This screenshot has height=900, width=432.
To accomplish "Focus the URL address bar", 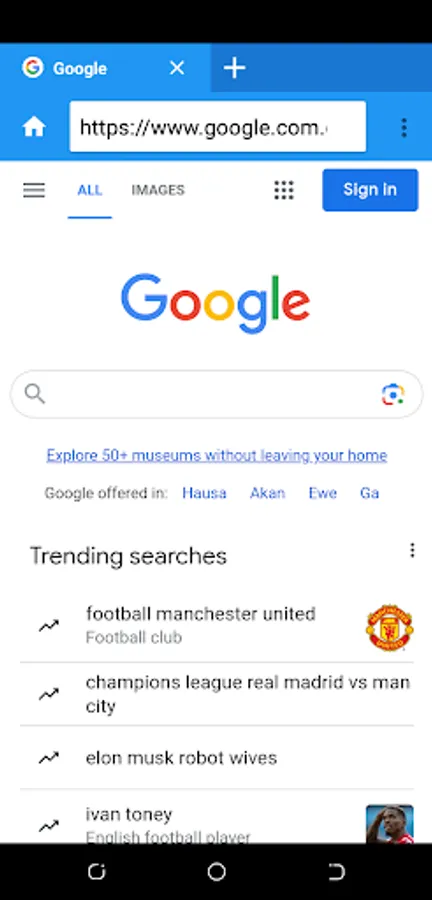I will click(x=217, y=127).
